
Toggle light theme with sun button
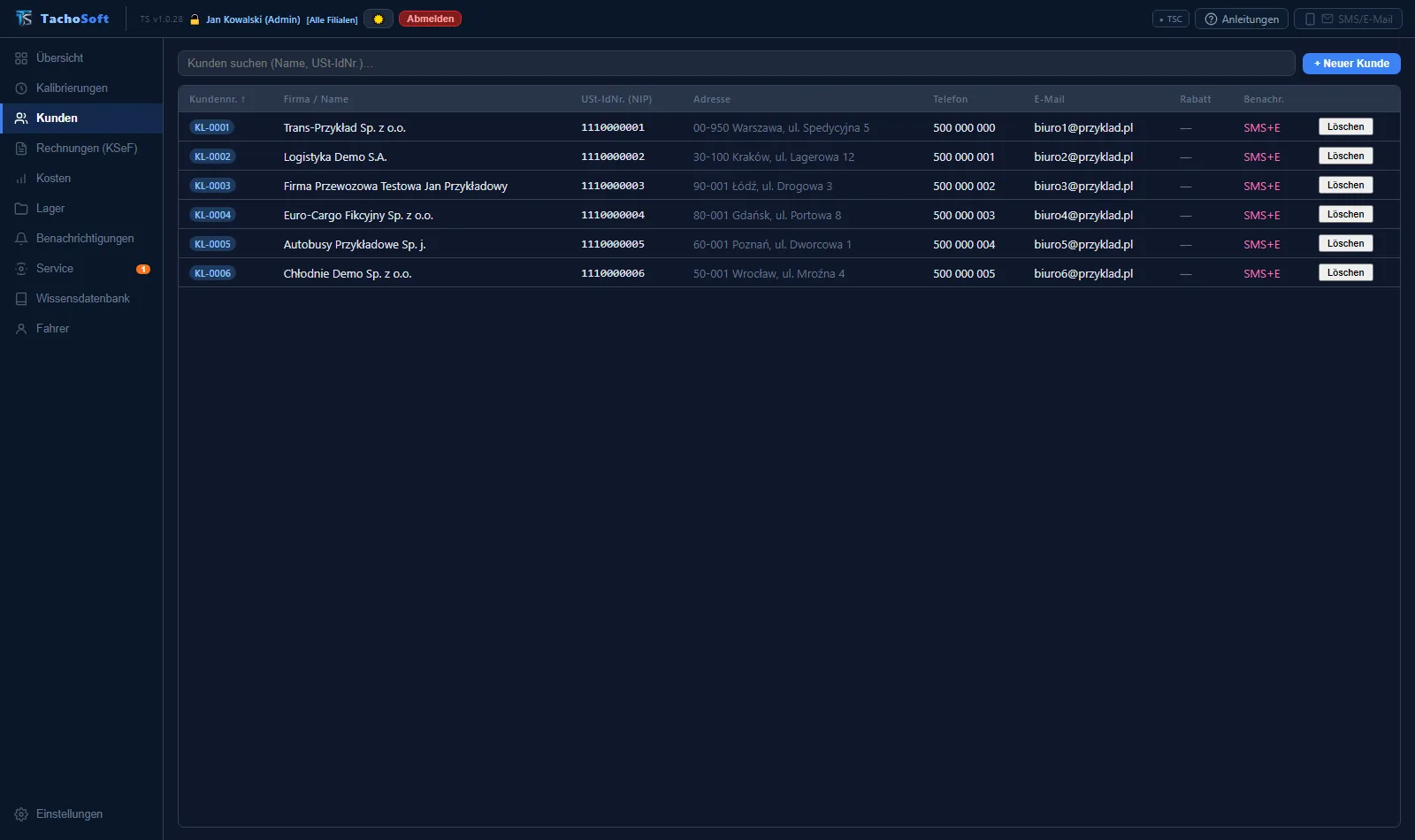coord(379,19)
